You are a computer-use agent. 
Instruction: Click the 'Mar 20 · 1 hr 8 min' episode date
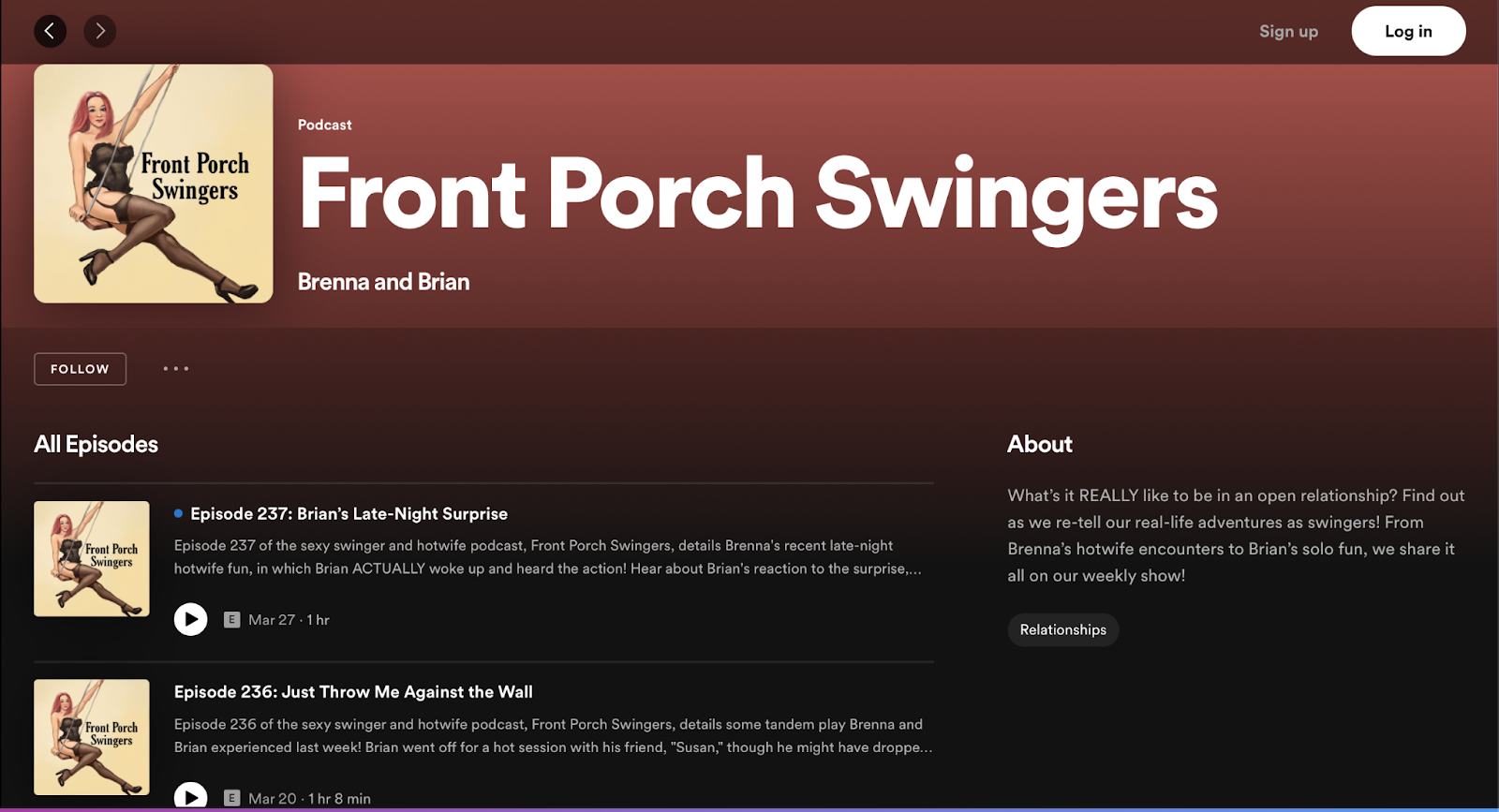click(x=309, y=798)
